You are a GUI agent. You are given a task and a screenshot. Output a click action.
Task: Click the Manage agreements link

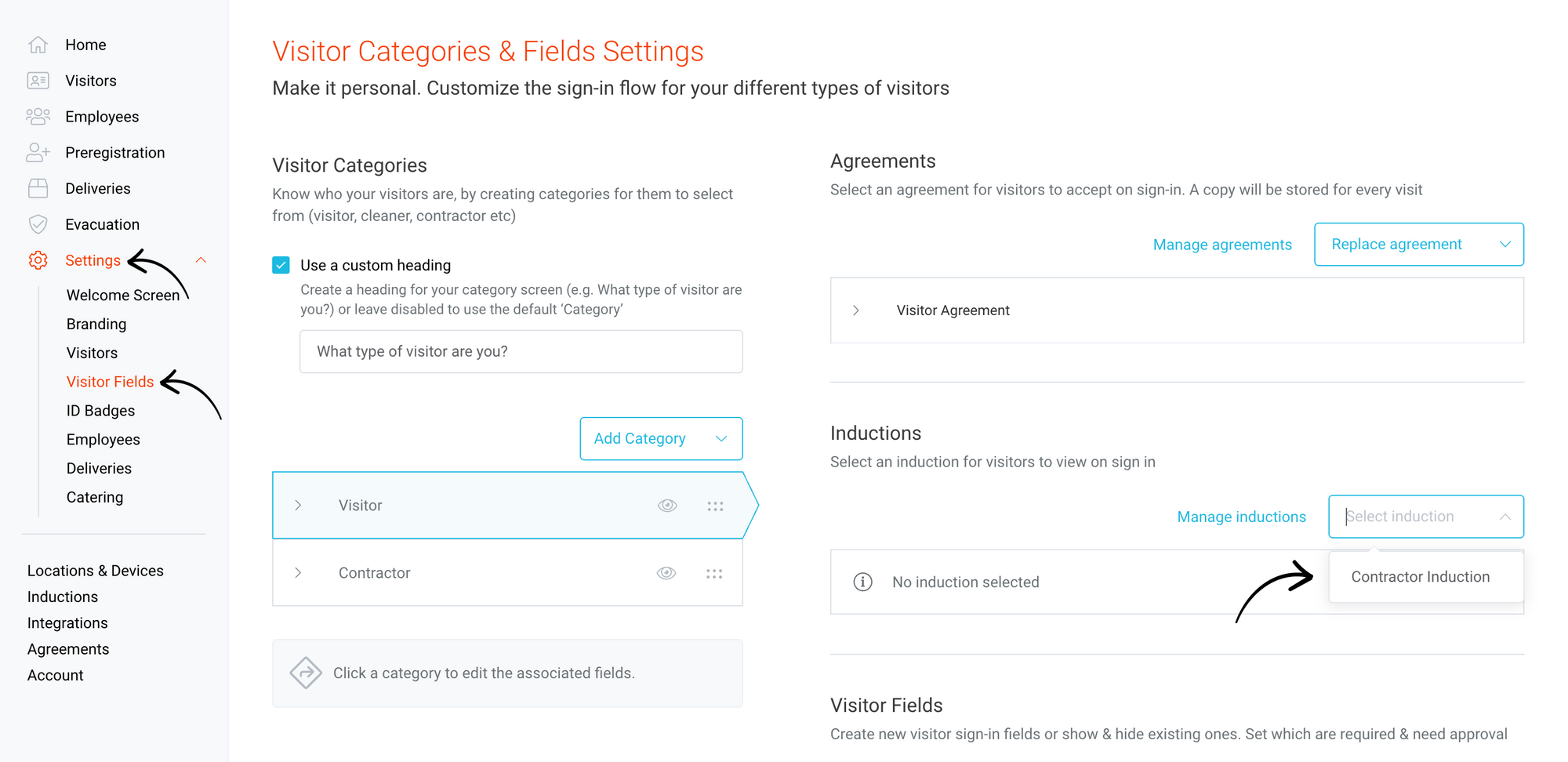point(1222,245)
